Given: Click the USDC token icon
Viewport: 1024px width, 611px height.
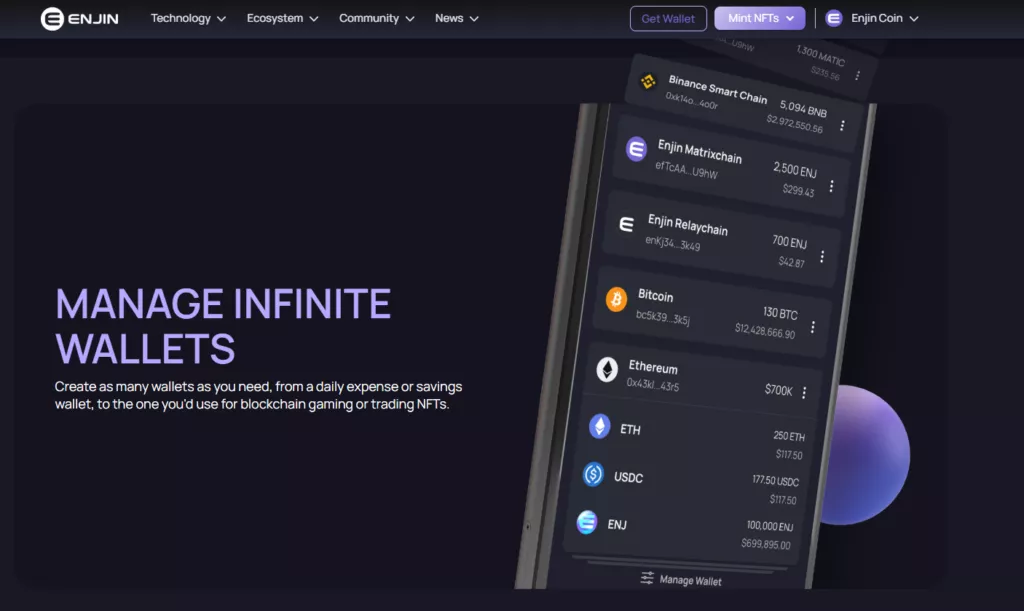Looking at the screenshot, I should tap(593, 475).
